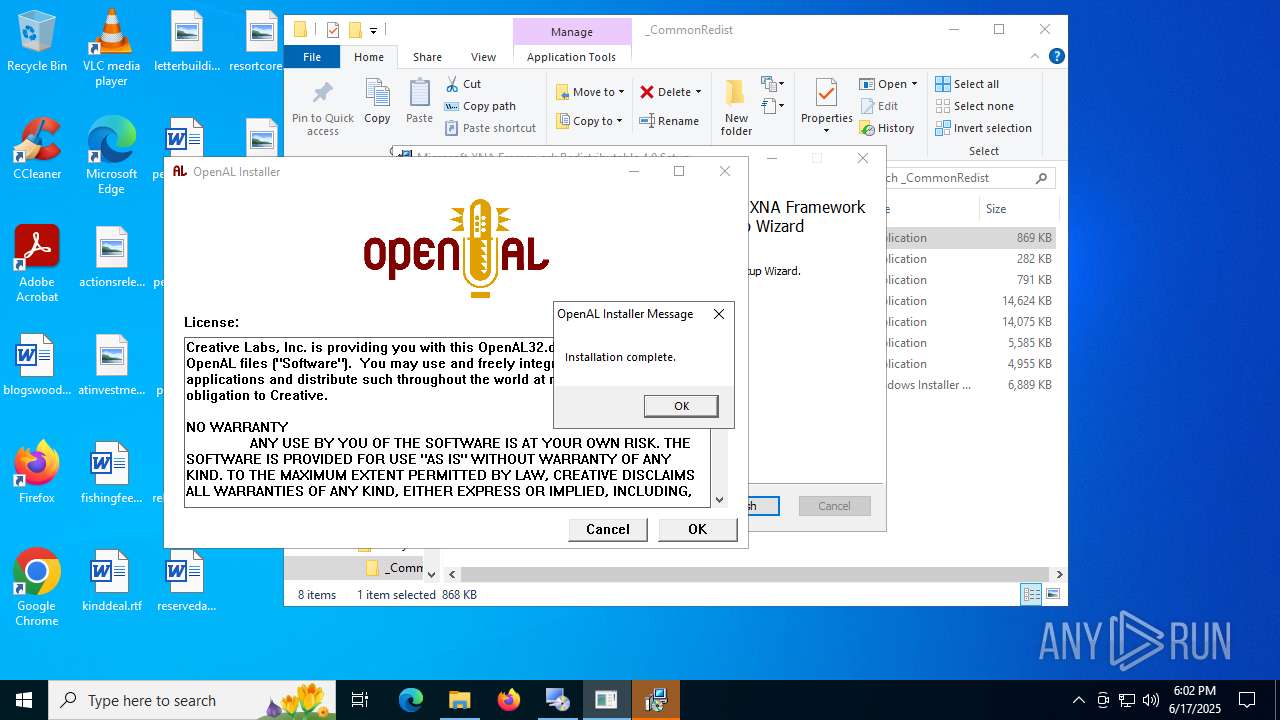Click Cancel in OpenAL Installer window

608,529
